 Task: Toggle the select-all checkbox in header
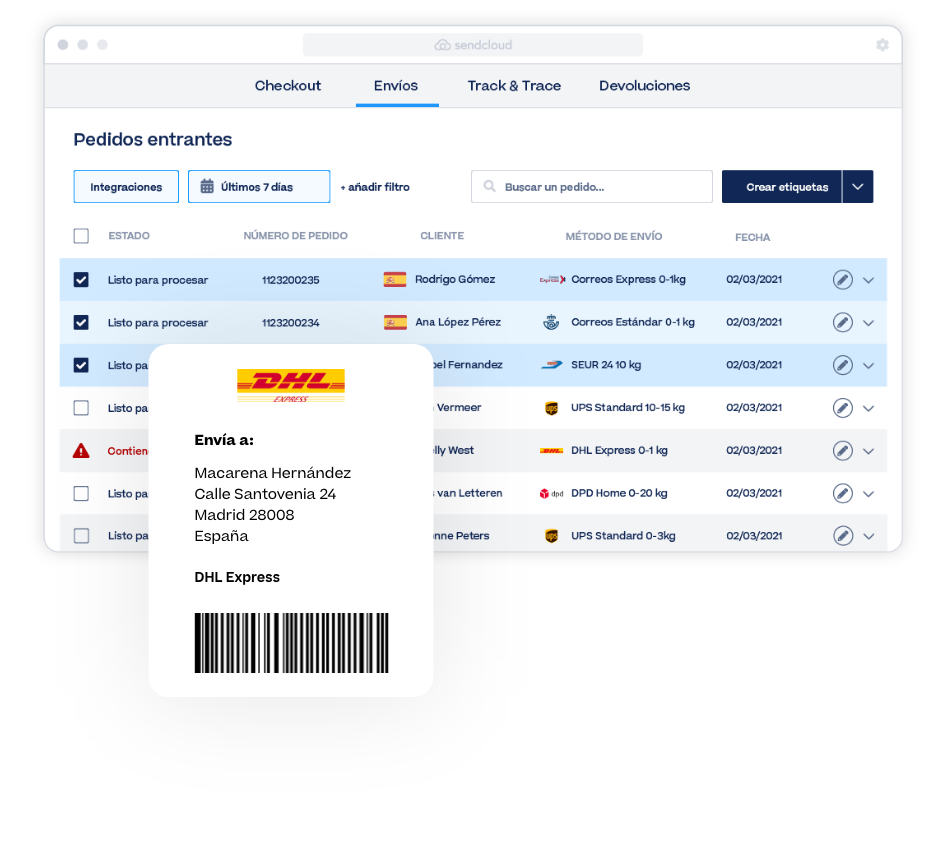pos(81,236)
